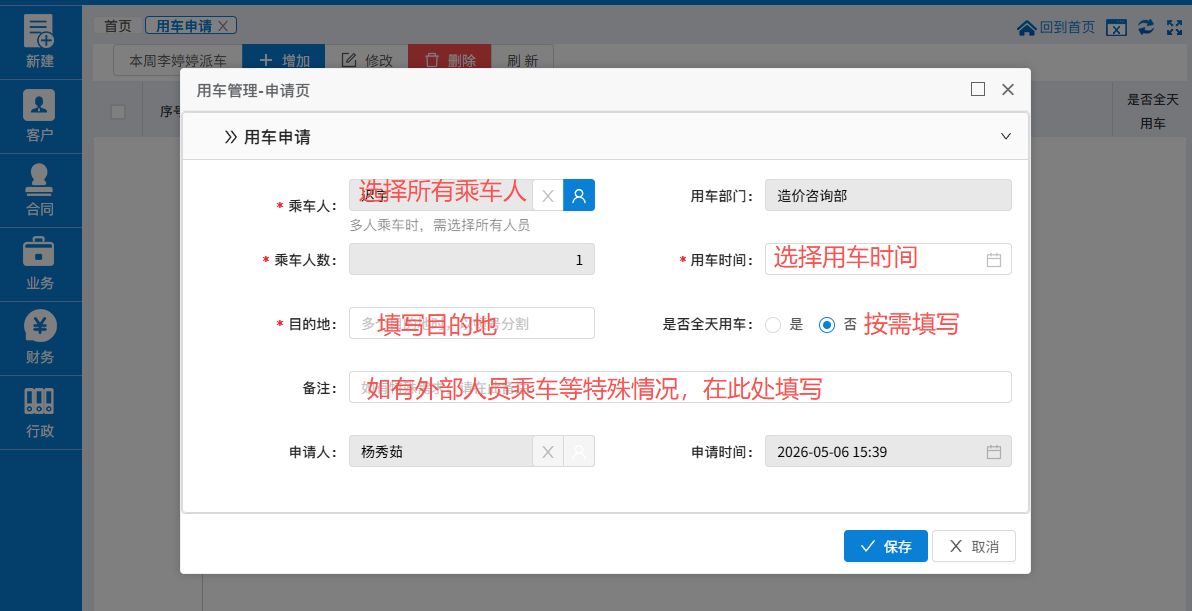Click the 取消 button
Viewport: 1192px width, 611px height.
(x=974, y=546)
